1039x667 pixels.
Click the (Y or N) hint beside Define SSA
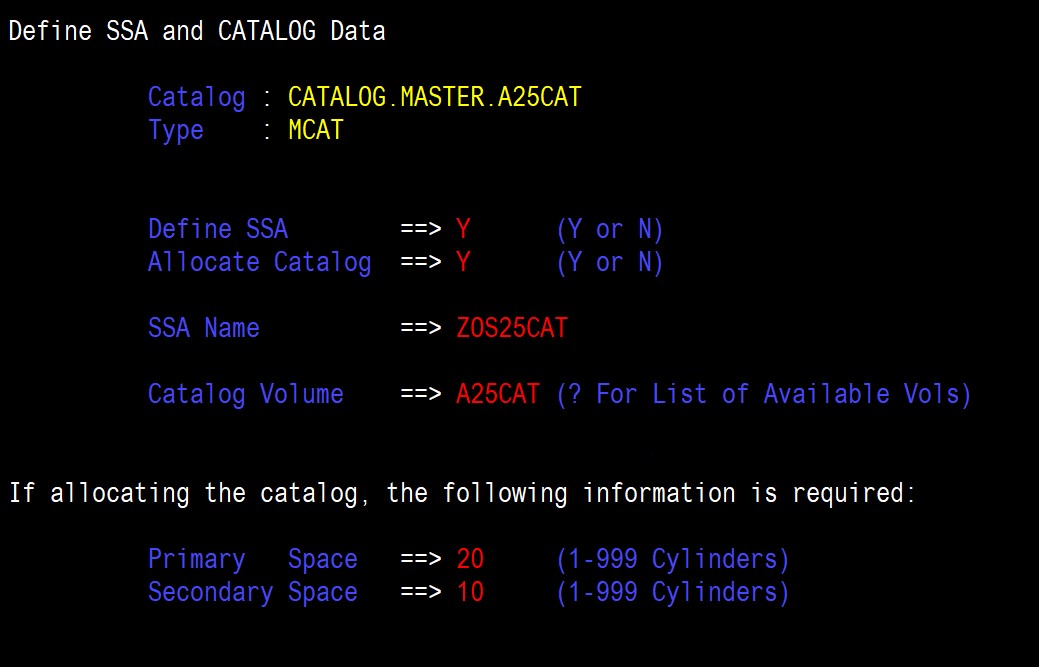[610, 230]
